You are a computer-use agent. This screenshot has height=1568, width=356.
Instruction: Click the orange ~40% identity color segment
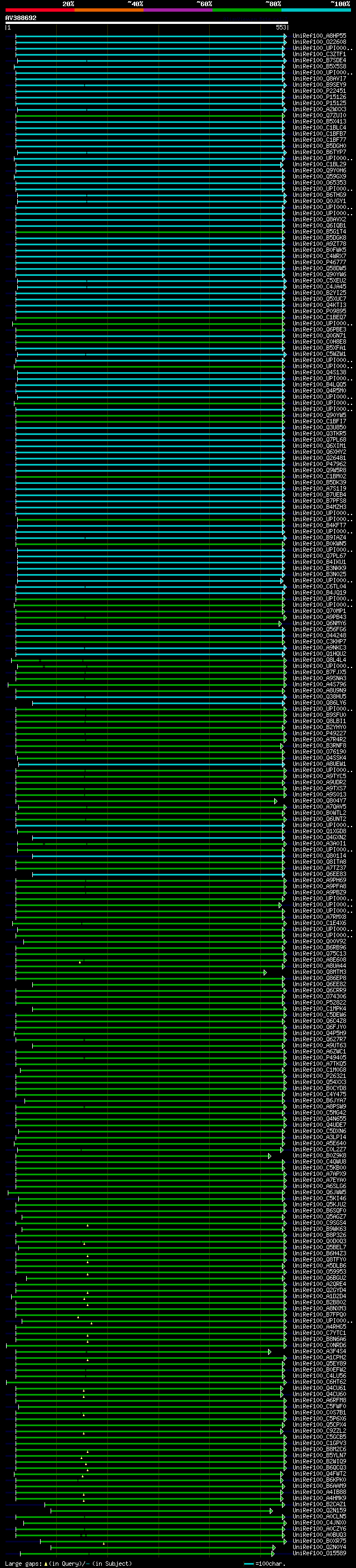coord(109,10)
